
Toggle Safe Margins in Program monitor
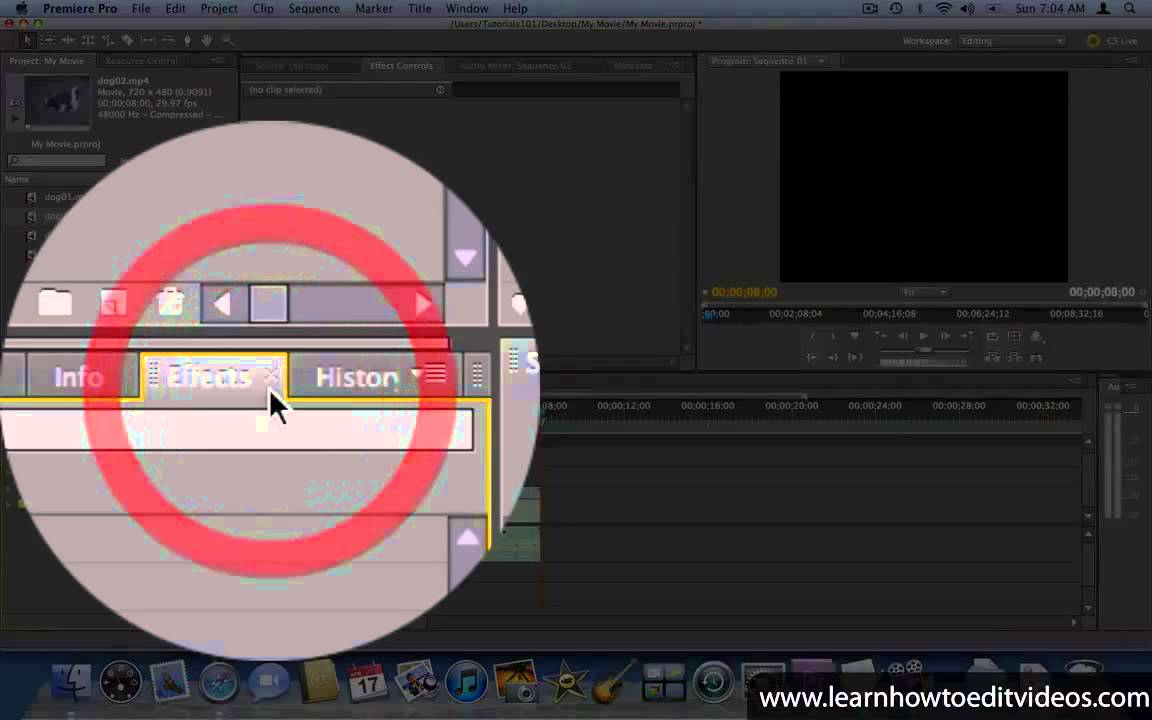(1015, 336)
